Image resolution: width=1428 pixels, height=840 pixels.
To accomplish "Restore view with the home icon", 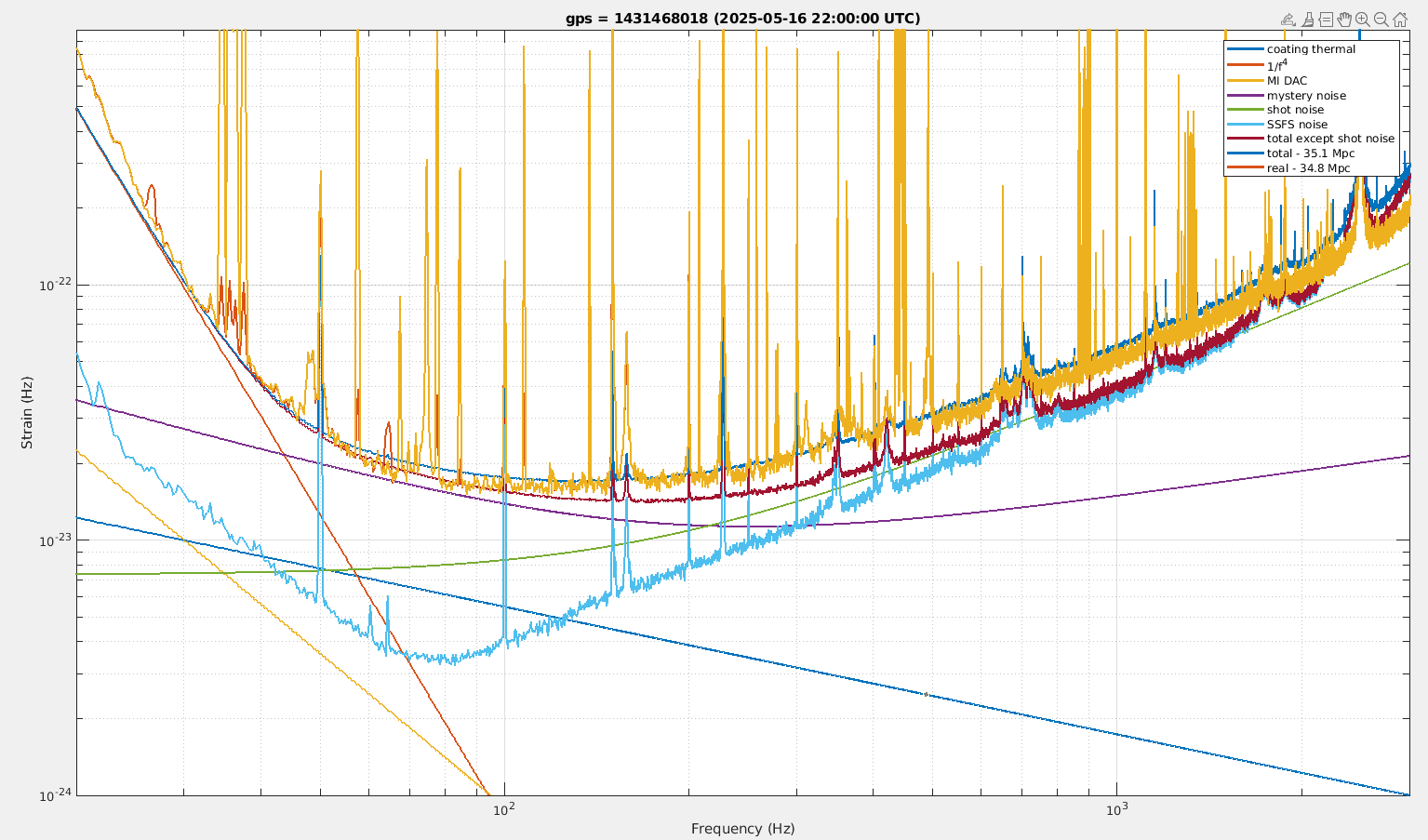I will tap(1400, 20).
